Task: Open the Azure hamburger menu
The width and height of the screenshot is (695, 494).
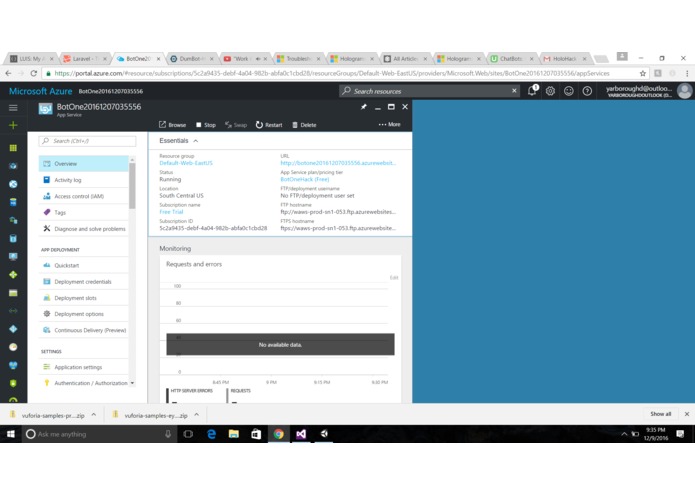Action: 13,108
